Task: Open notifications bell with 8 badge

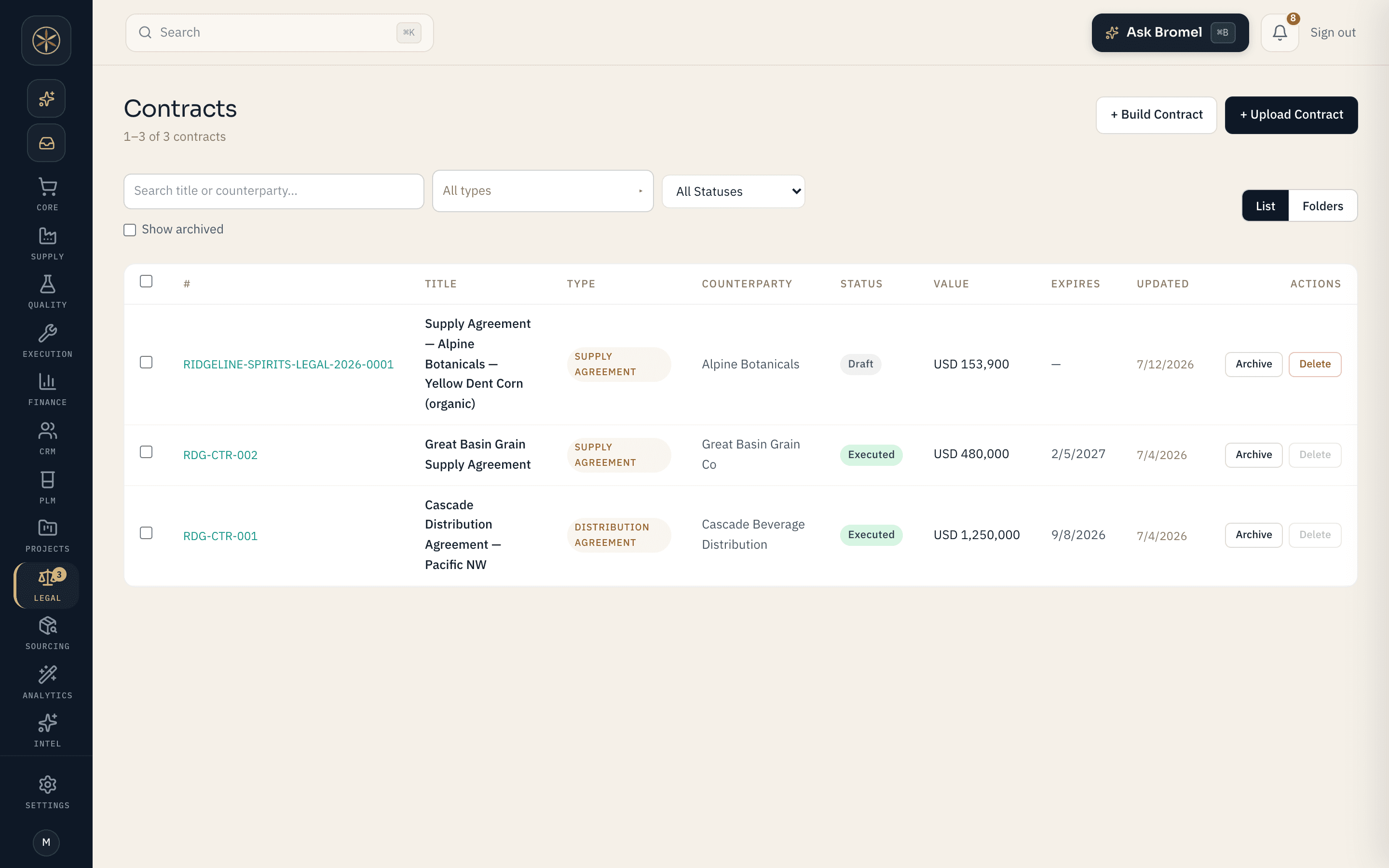Action: coord(1280,33)
